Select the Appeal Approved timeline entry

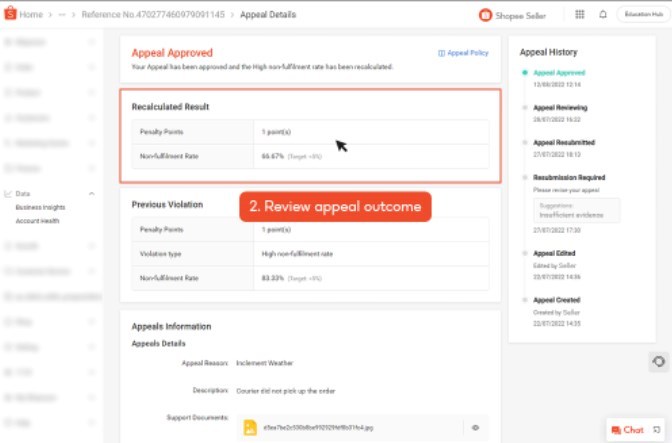pyautogui.click(x=557, y=73)
